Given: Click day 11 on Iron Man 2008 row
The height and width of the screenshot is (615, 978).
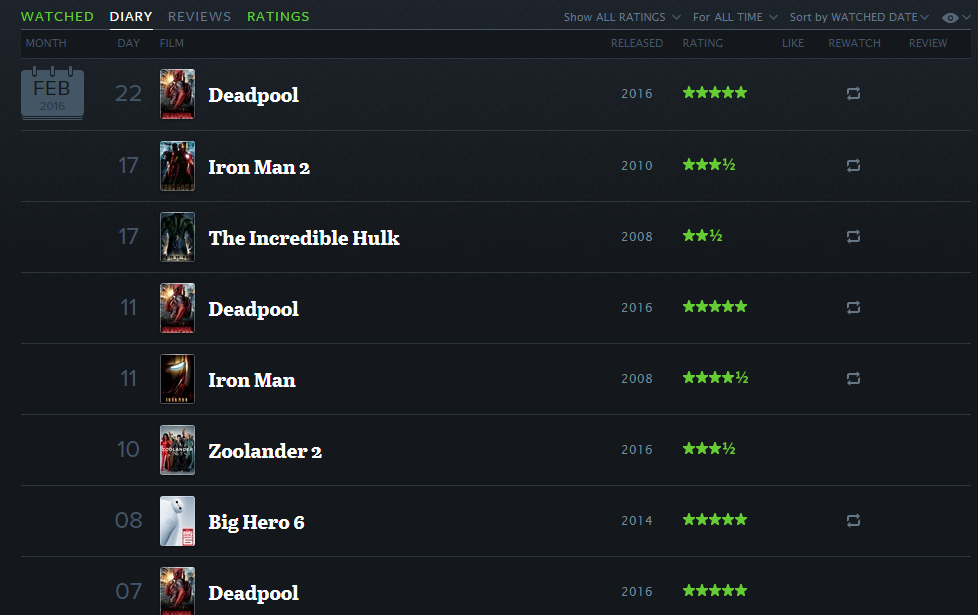Looking at the screenshot, I should [128, 379].
